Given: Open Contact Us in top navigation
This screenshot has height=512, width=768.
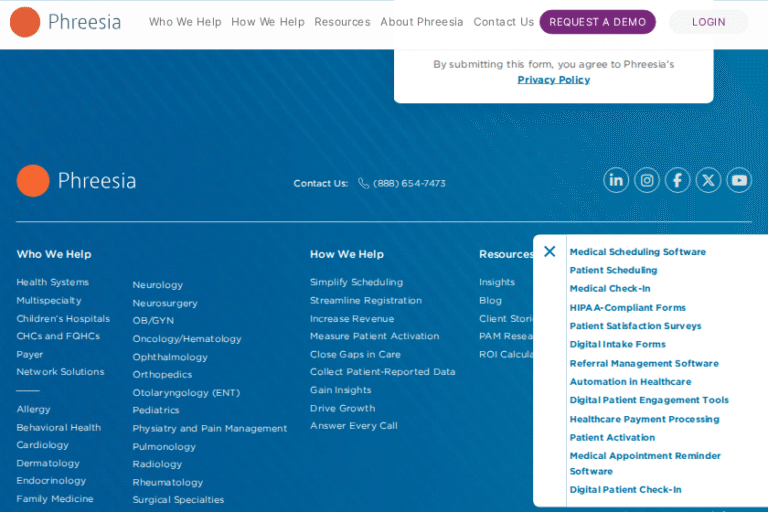Looking at the screenshot, I should point(503,22).
